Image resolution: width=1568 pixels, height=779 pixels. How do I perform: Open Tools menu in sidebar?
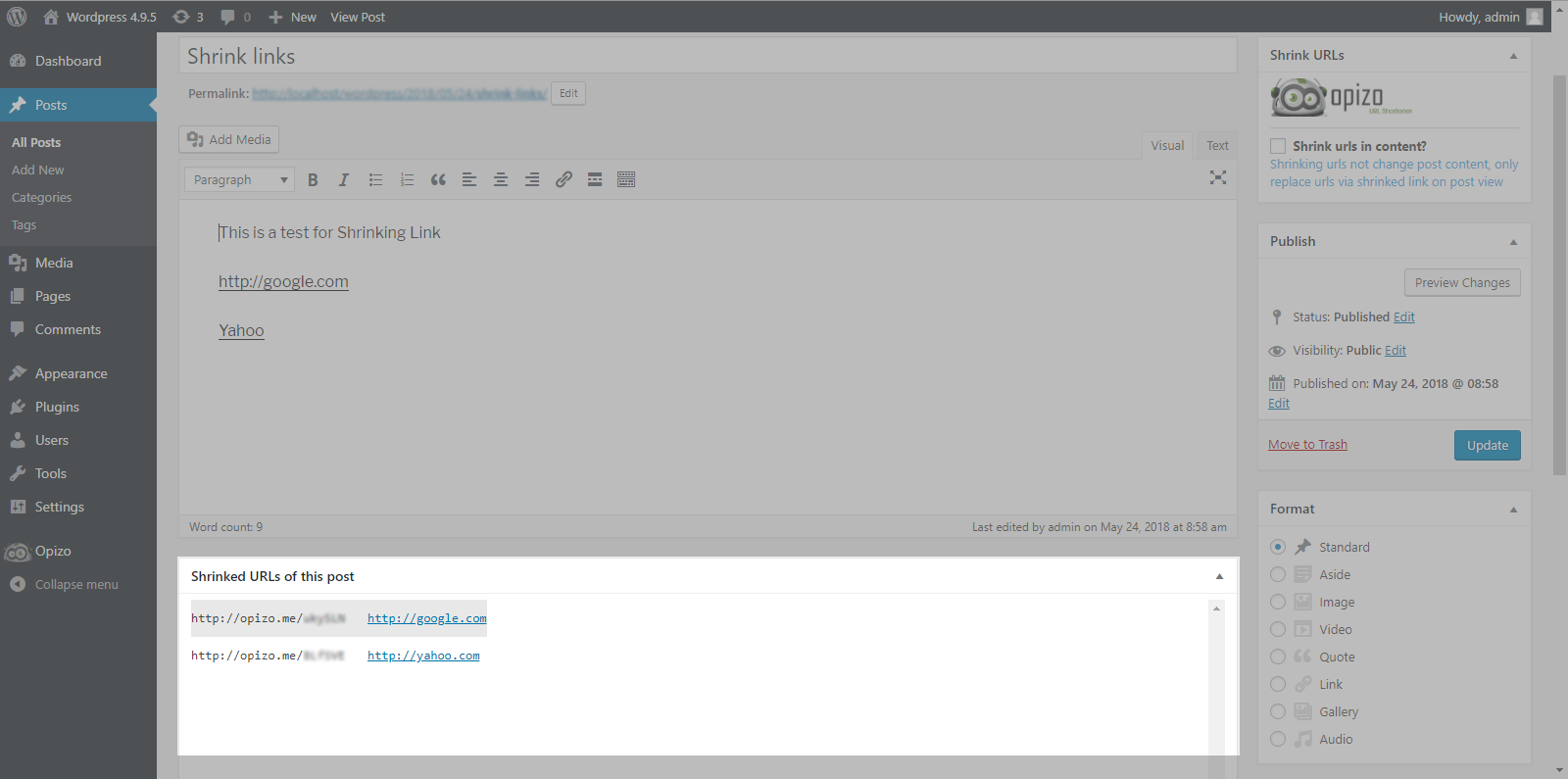[x=78, y=473]
